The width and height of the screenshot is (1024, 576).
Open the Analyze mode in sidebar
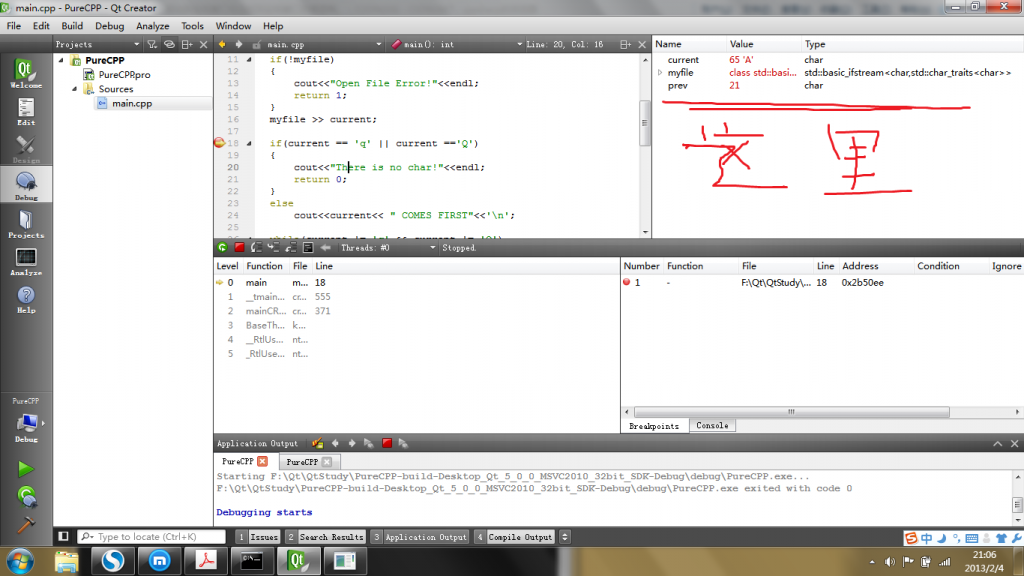[x=26, y=262]
